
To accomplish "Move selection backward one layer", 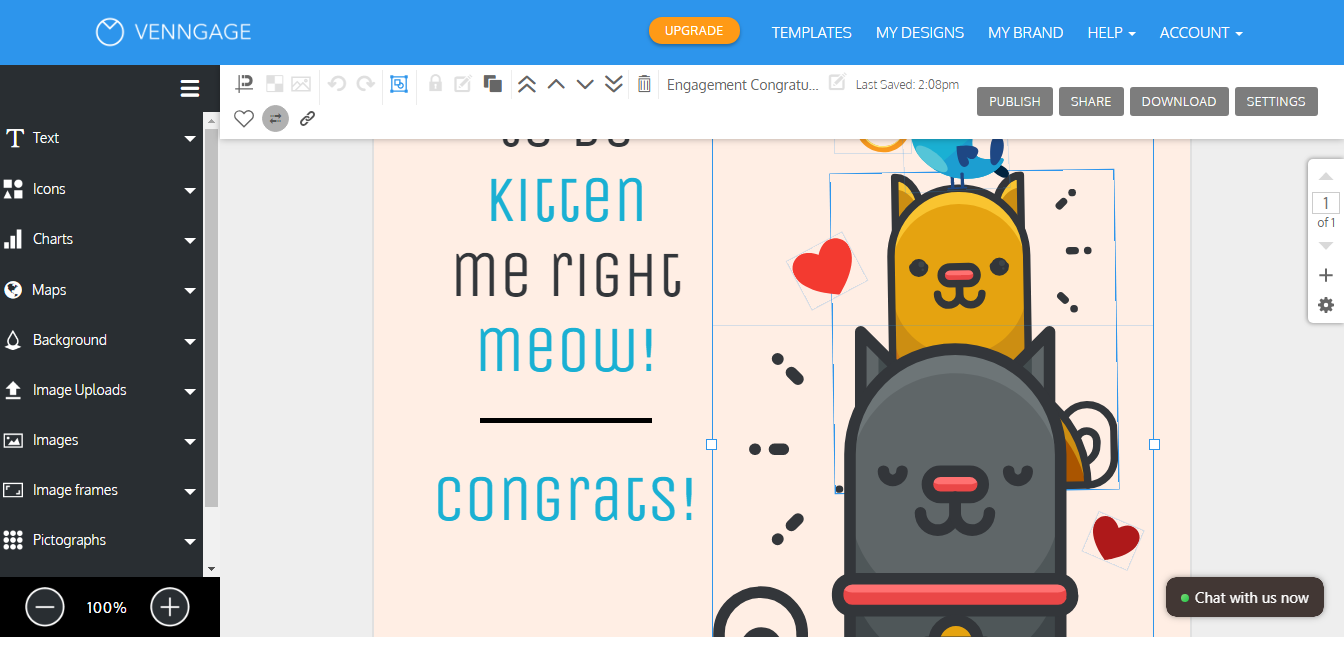I will click(585, 84).
